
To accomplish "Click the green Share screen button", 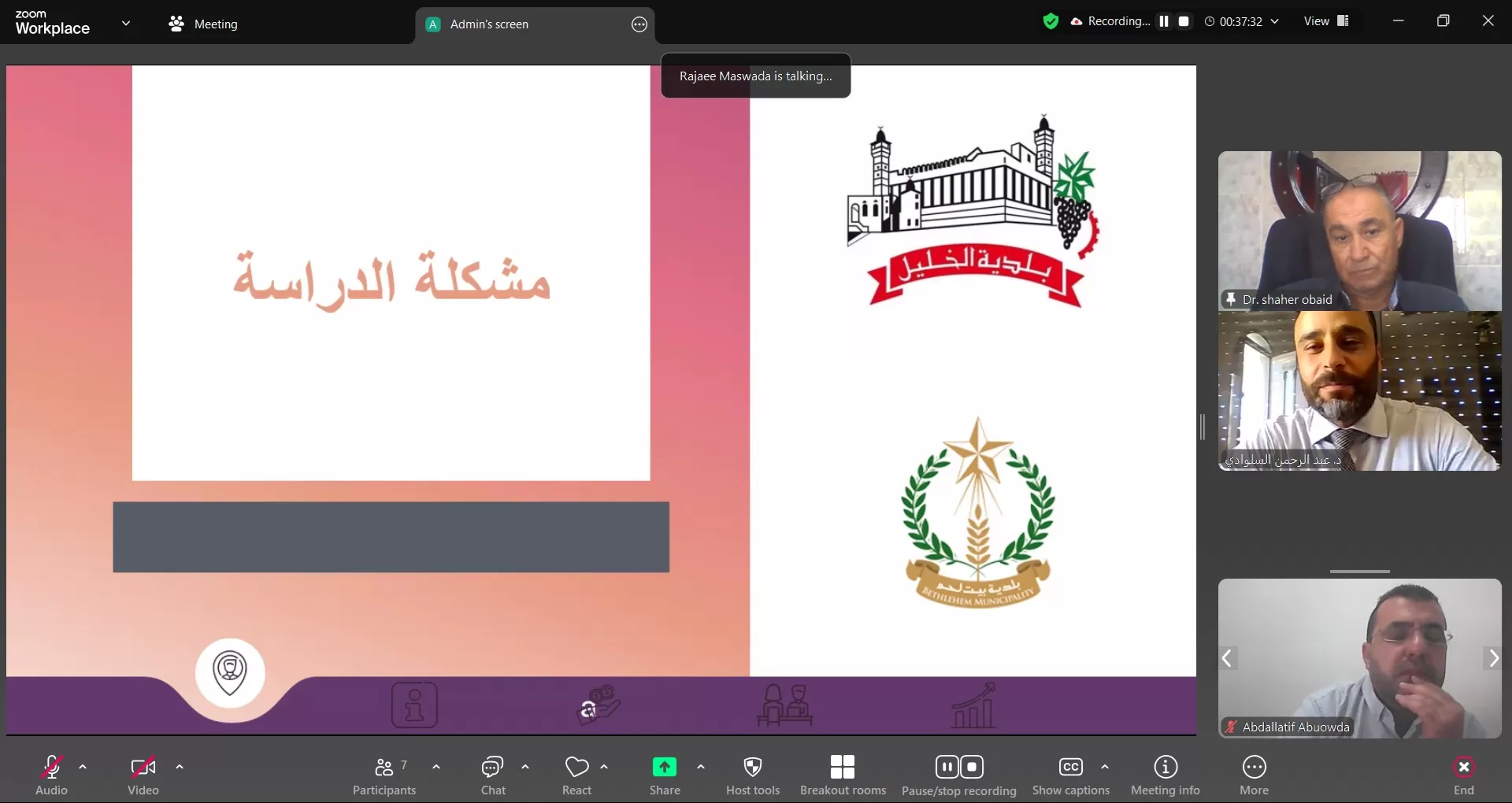I will [x=664, y=775].
